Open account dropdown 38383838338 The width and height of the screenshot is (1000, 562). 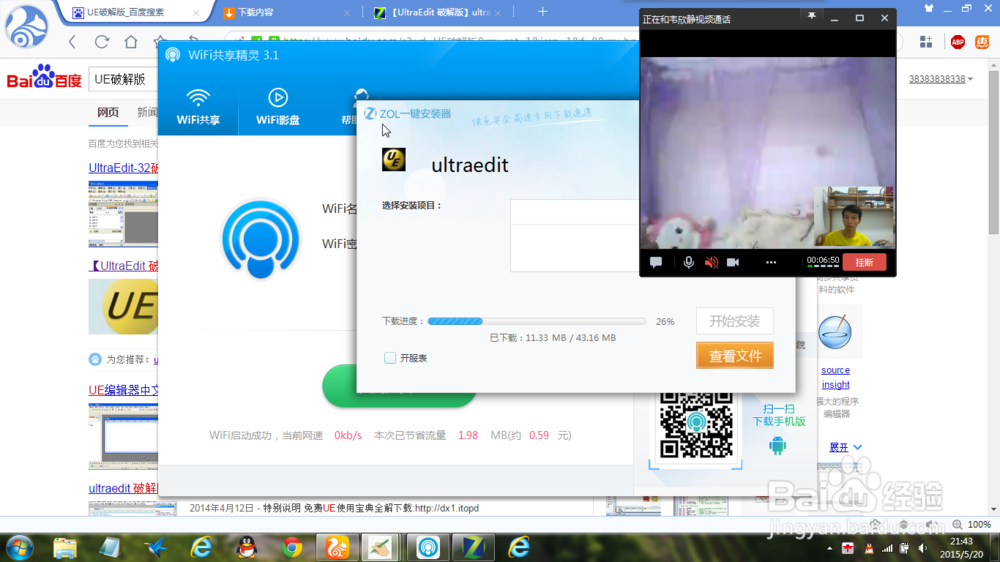pos(941,78)
